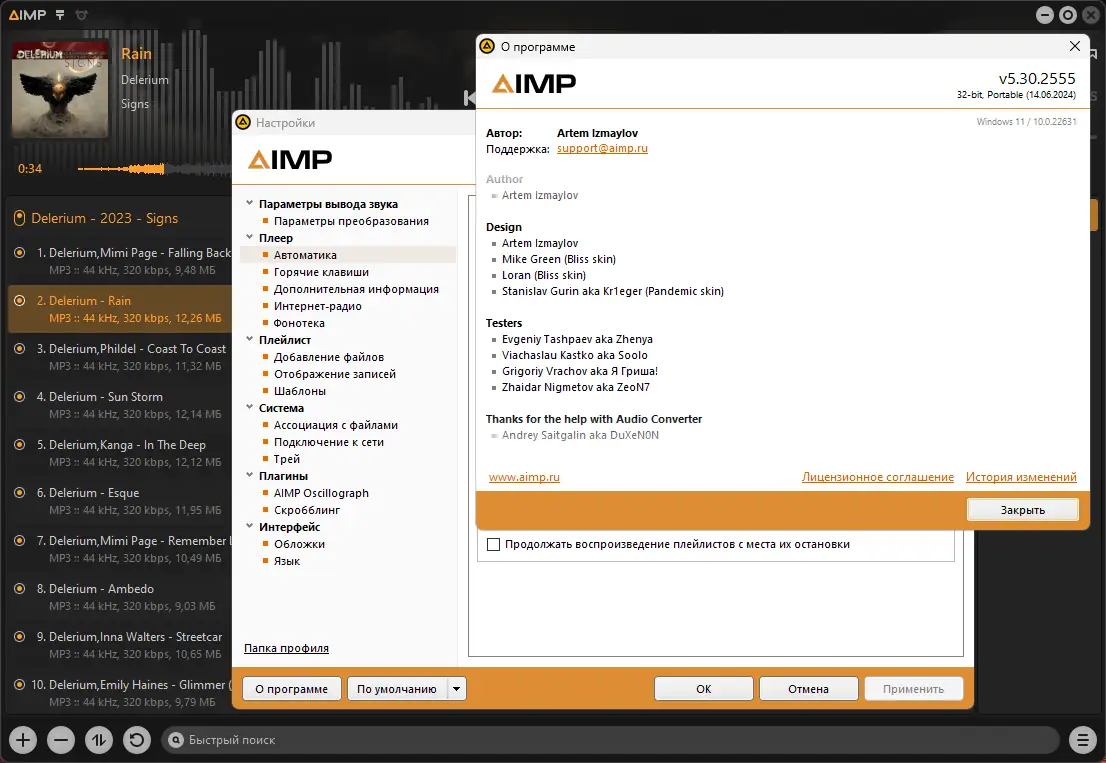Open the playlist sorting button
The image size is (1106, 763).
click(x=99, y=740)
